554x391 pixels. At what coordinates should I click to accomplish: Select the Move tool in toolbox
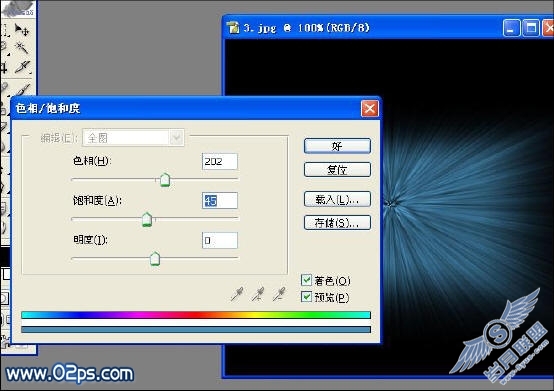pyautogui.click(x=22, y=30)
